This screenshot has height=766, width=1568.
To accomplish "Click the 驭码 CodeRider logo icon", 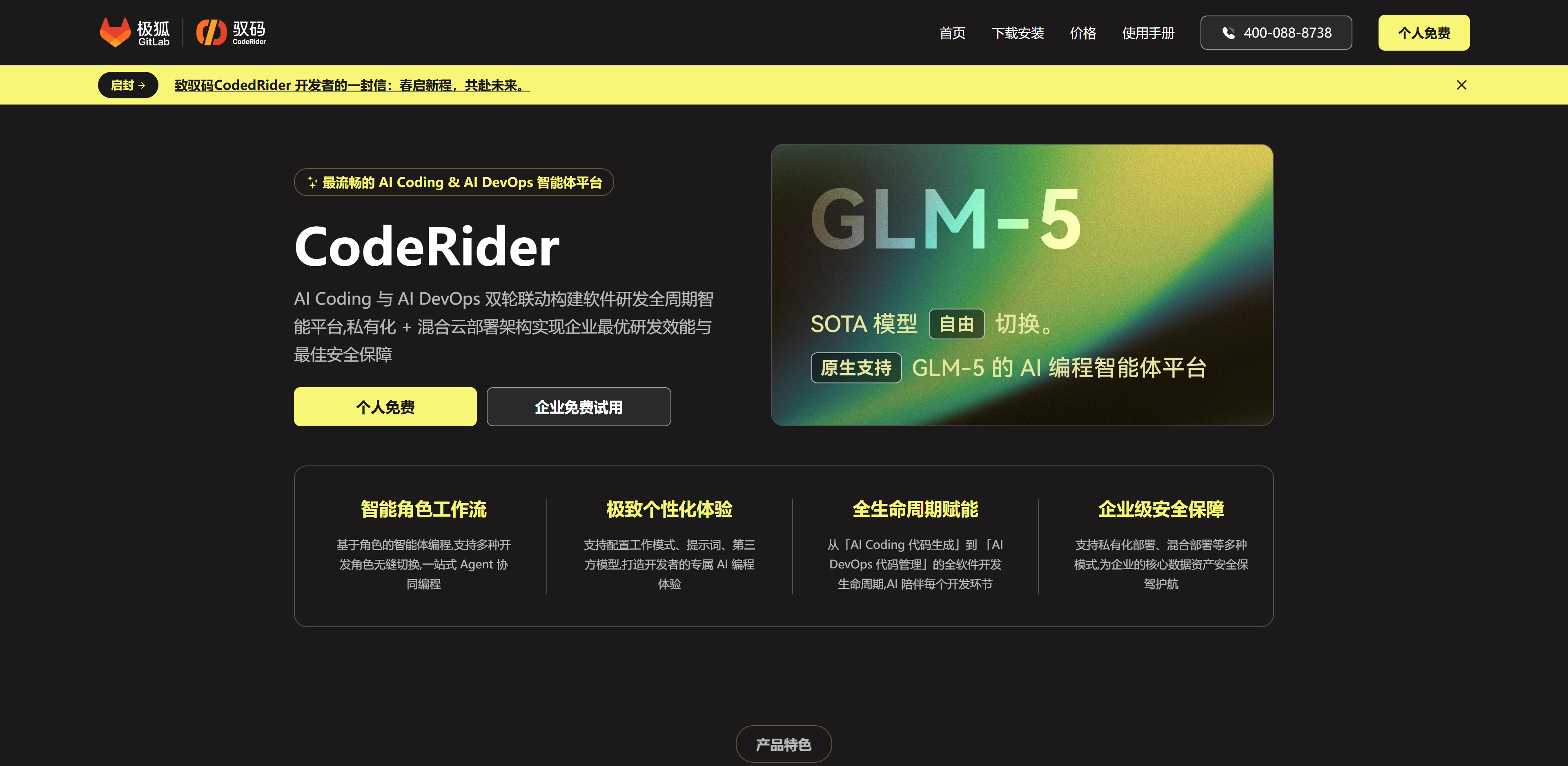I will pyautogui.click(x=211, y=32).
